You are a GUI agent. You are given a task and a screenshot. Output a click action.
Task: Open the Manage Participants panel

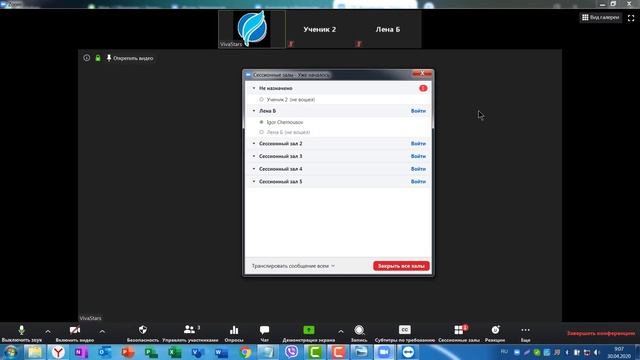[190, 333]
